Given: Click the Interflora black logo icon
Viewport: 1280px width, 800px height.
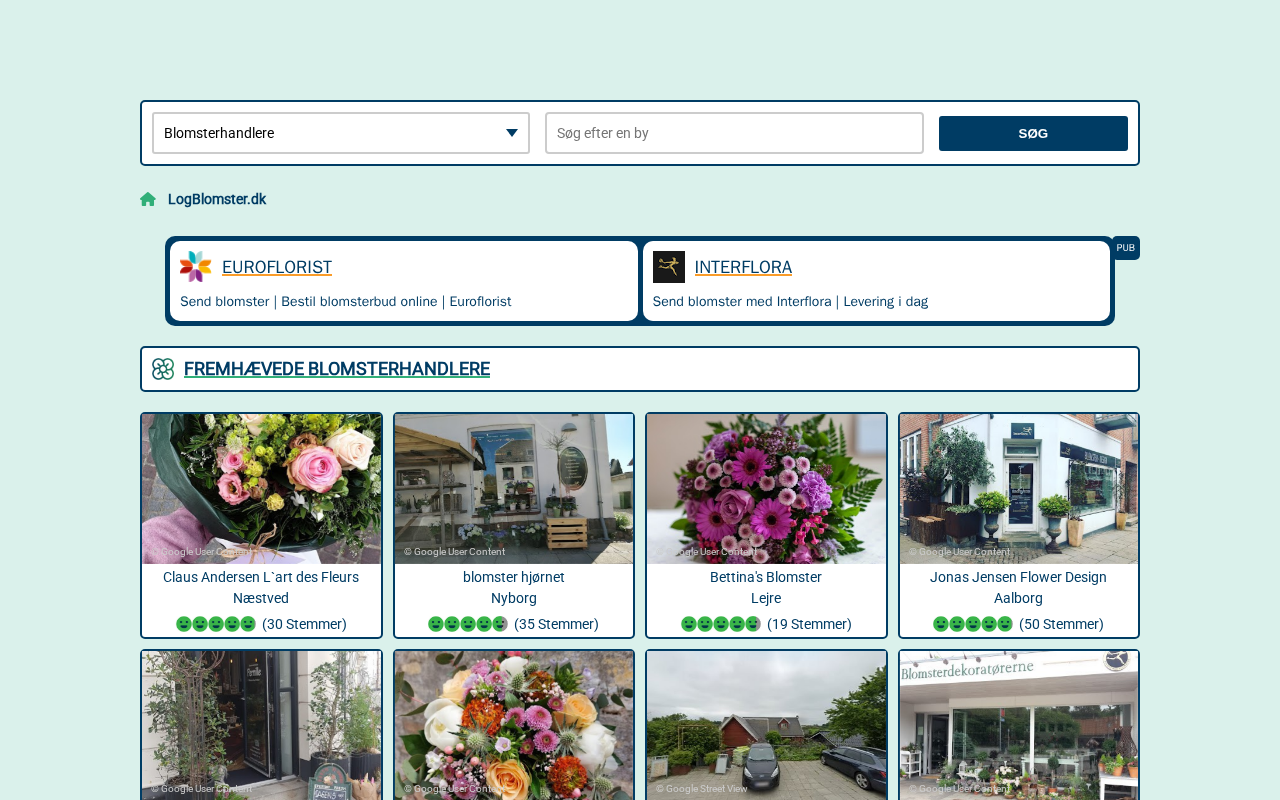Looking at the screenshot, I should 669,267.
